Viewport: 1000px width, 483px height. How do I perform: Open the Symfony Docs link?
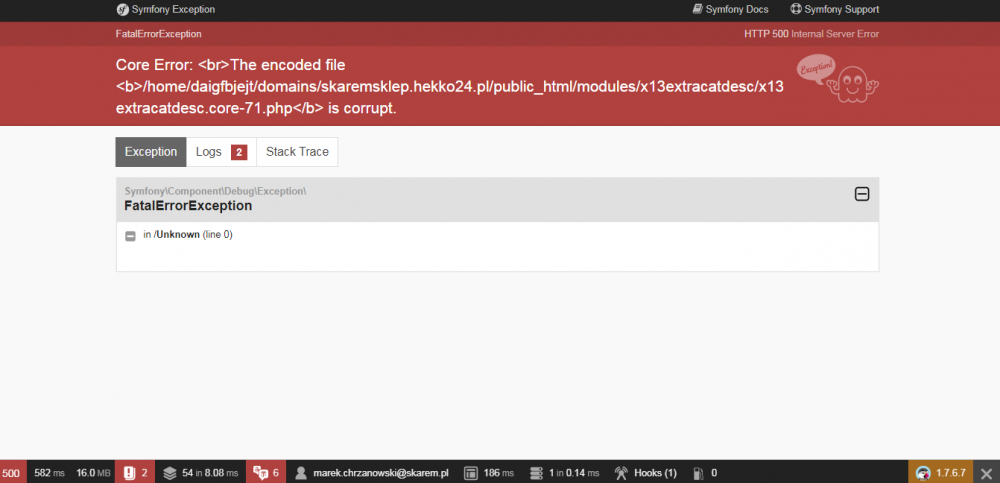[x=730, y=10]
